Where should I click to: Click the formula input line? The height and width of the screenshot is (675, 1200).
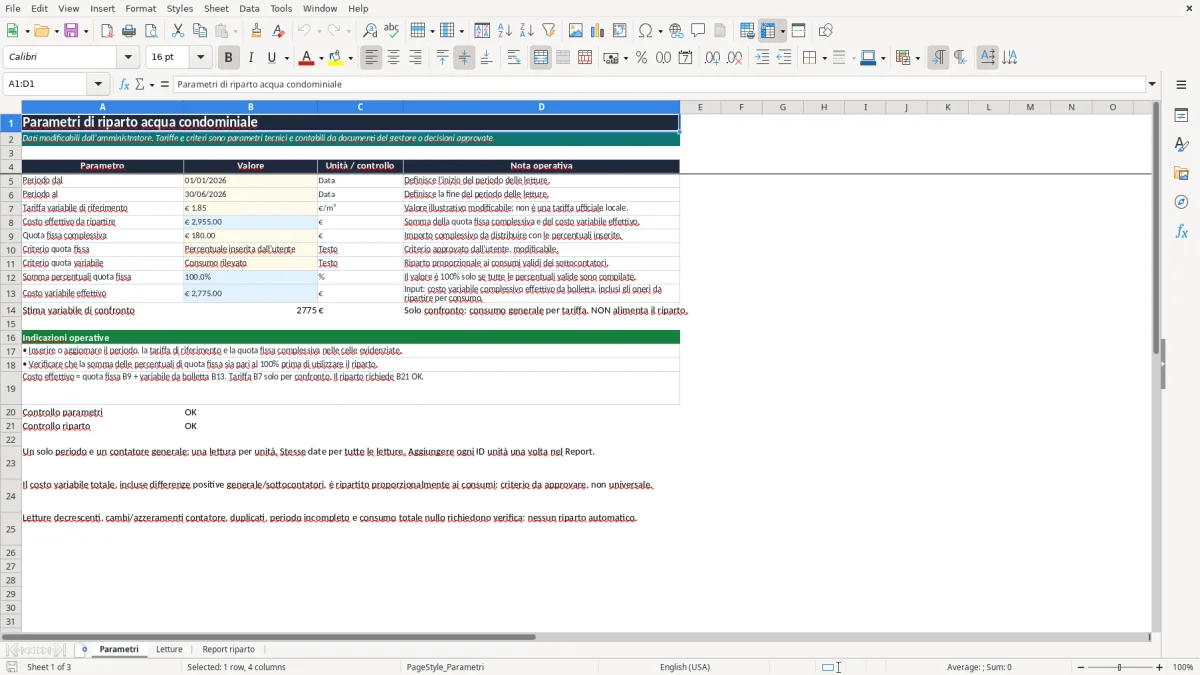(660, 84)
